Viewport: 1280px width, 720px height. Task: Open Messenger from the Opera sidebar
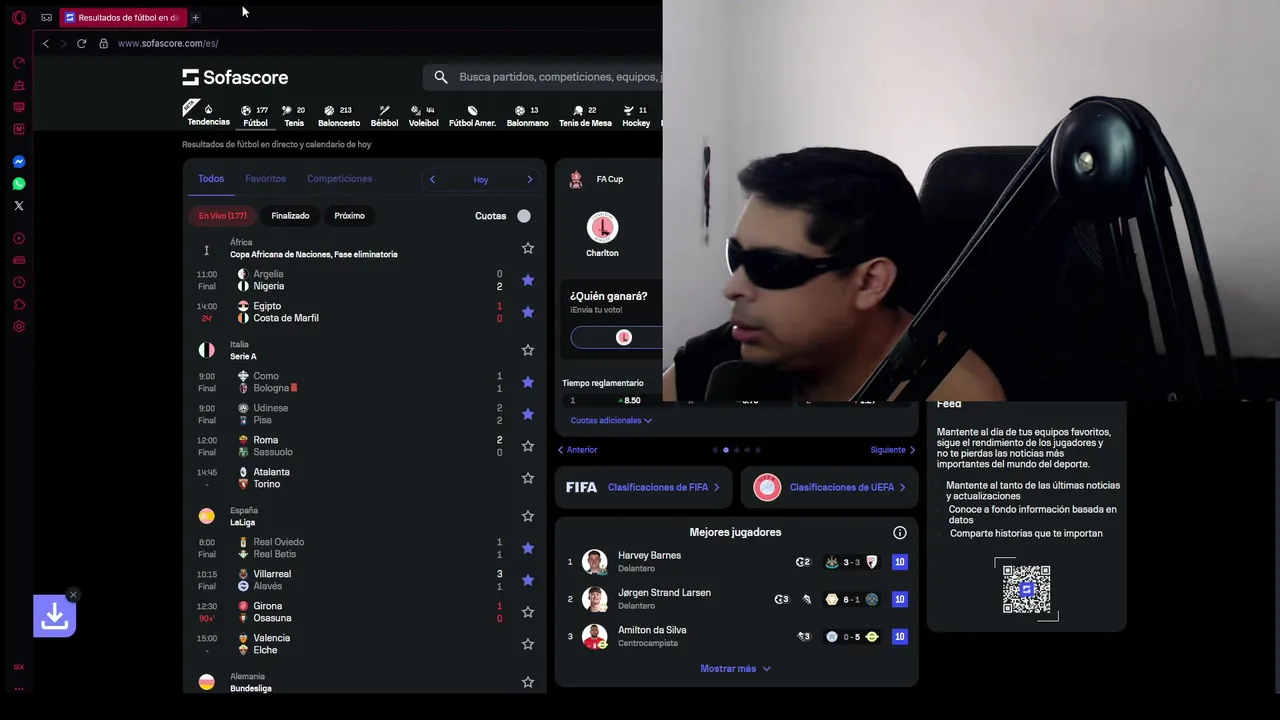point(18,162)
